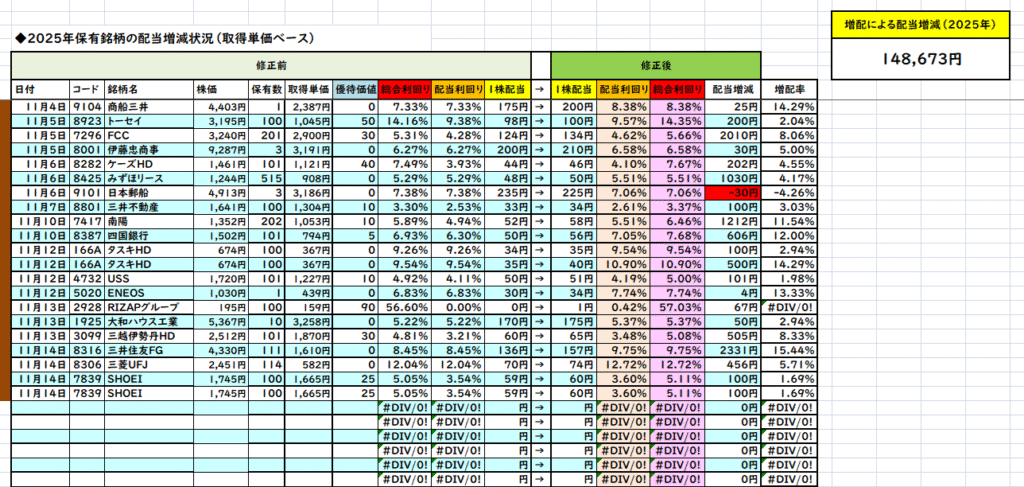Select the 修正前 section header
The height and width of the screenshot is (487, 1024).
click(270, 62)
